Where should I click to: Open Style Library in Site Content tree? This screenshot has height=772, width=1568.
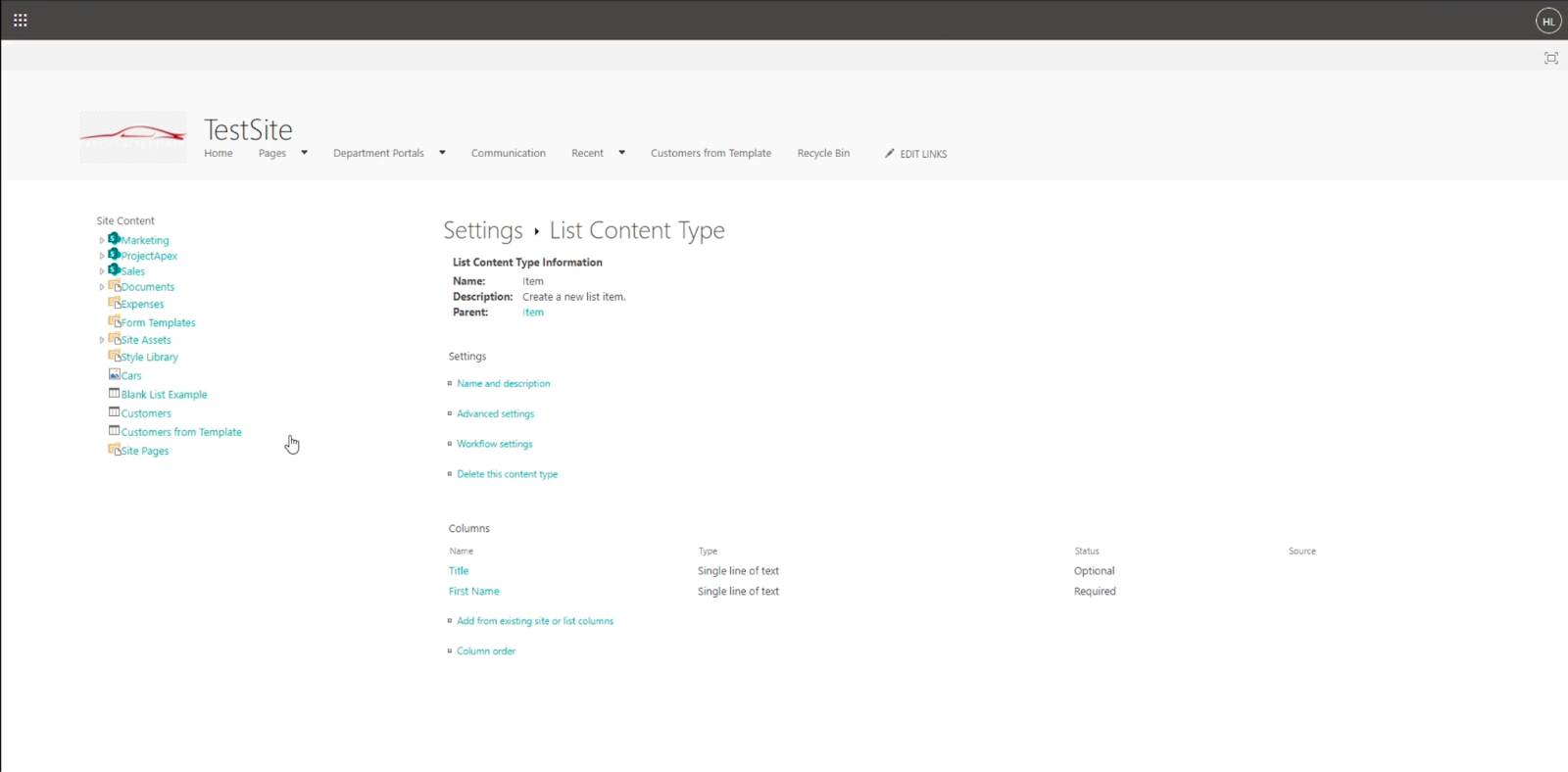(150, 357)
